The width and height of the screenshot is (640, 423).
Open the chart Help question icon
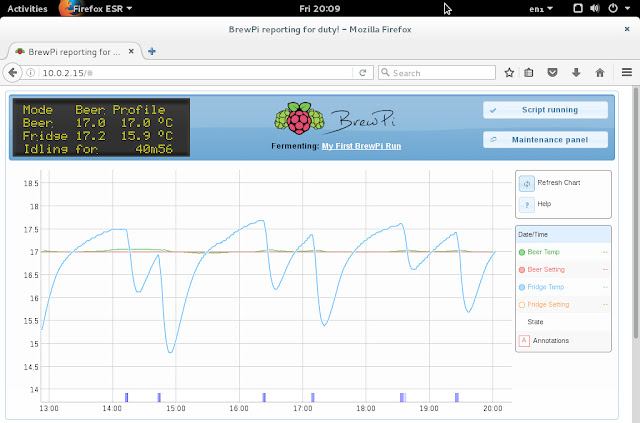pos(527,205)
